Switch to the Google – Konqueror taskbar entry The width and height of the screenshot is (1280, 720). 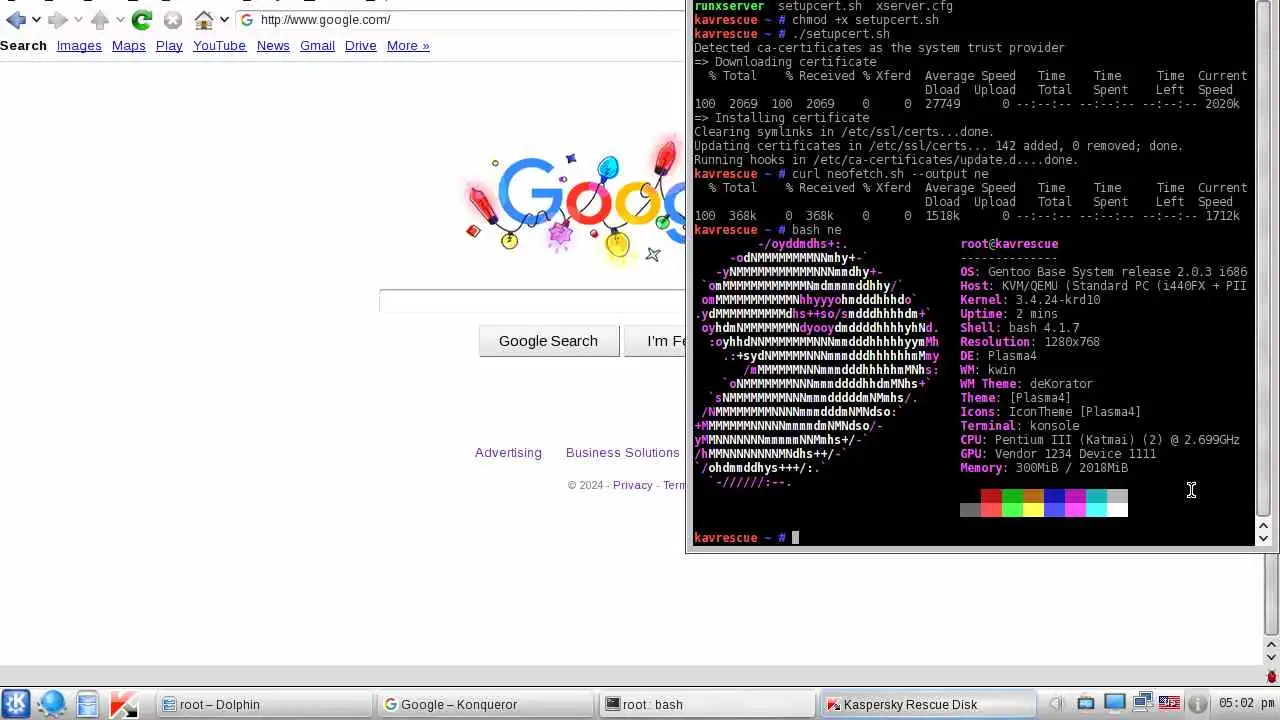487,704
